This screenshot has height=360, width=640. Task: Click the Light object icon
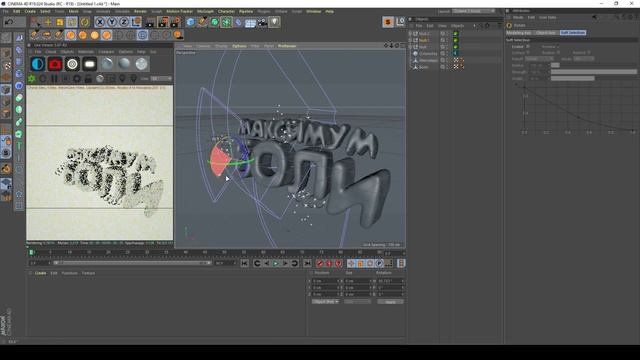tap(274, 22)
